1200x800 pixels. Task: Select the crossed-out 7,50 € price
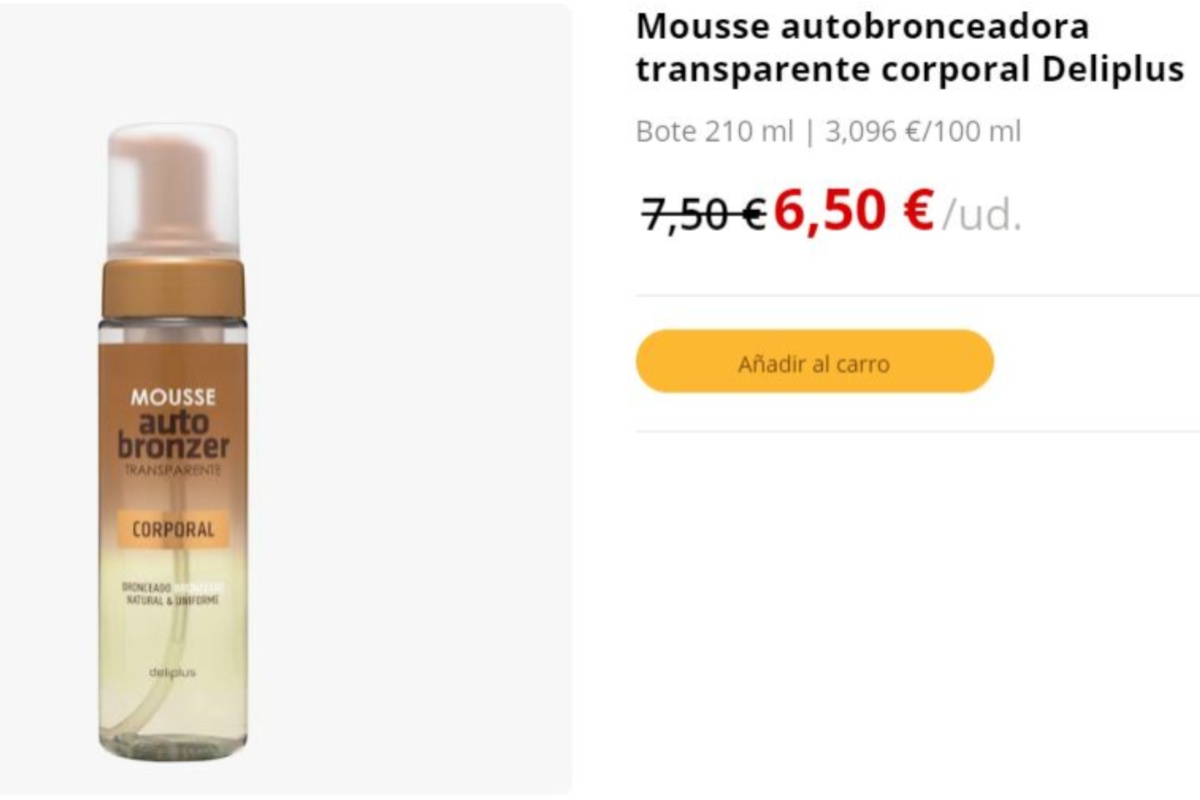[704, 212]
